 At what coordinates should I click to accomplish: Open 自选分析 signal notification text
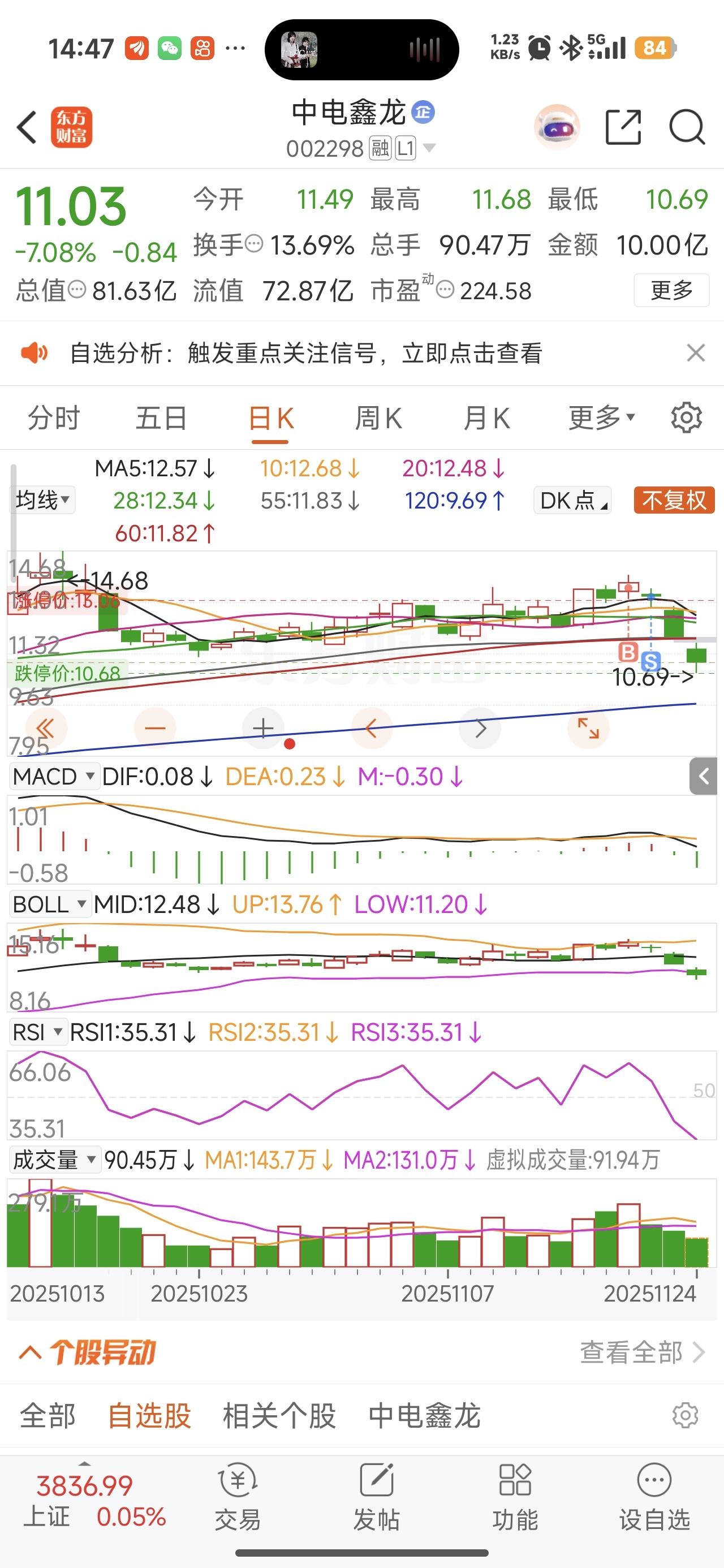point(306,352)
